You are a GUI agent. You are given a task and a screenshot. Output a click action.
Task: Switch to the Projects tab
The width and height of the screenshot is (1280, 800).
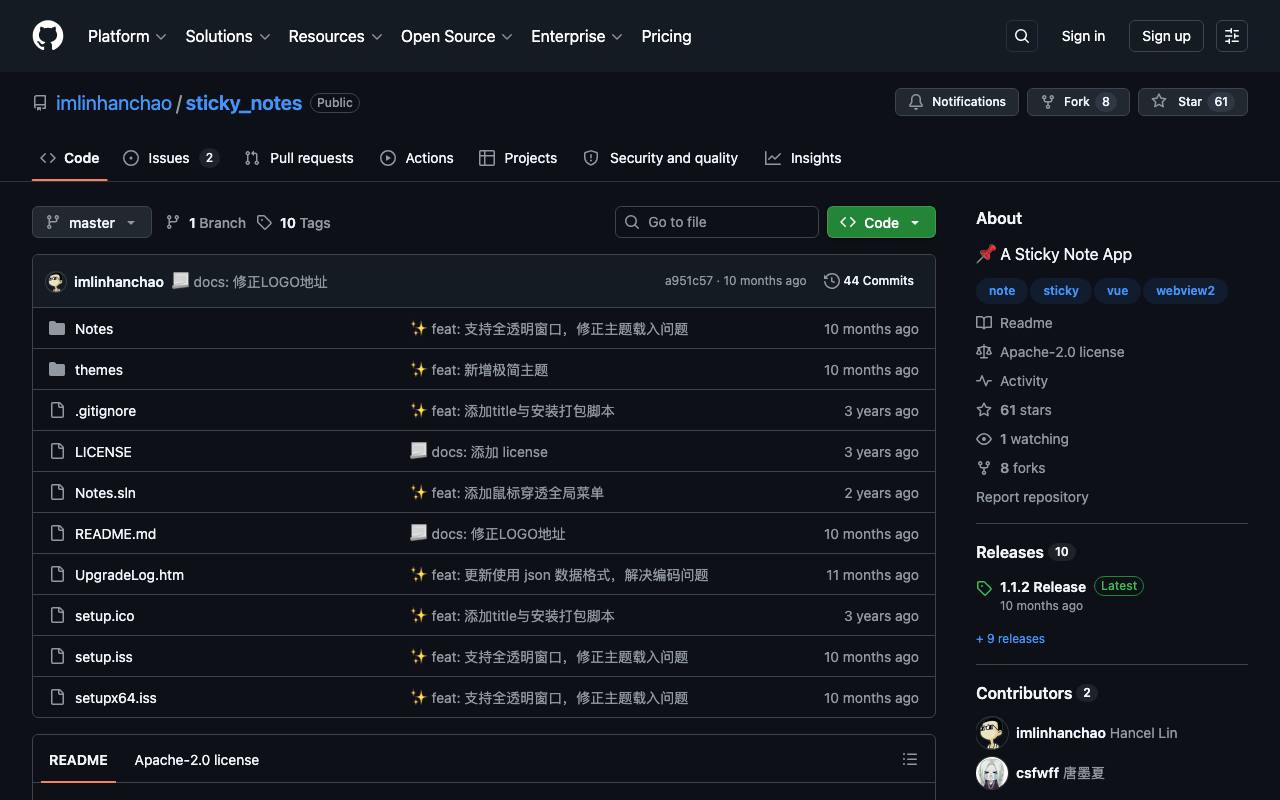pyautogui.click(x=518, y=158)
